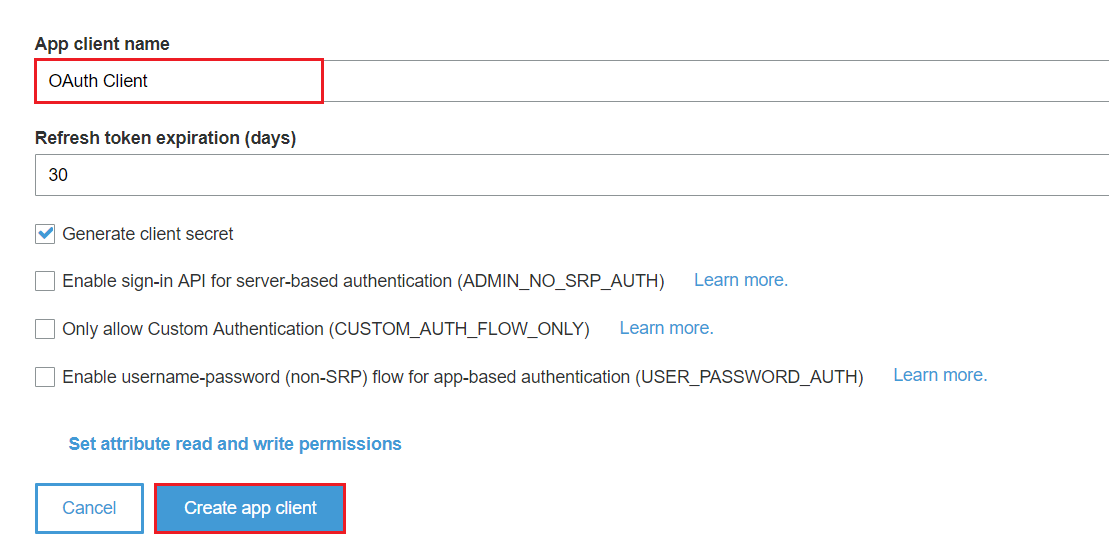Check the USER_PASSWORD_AUTH flow checkbox
Screen dimensions: 1109x556
(x=45, y=377)
